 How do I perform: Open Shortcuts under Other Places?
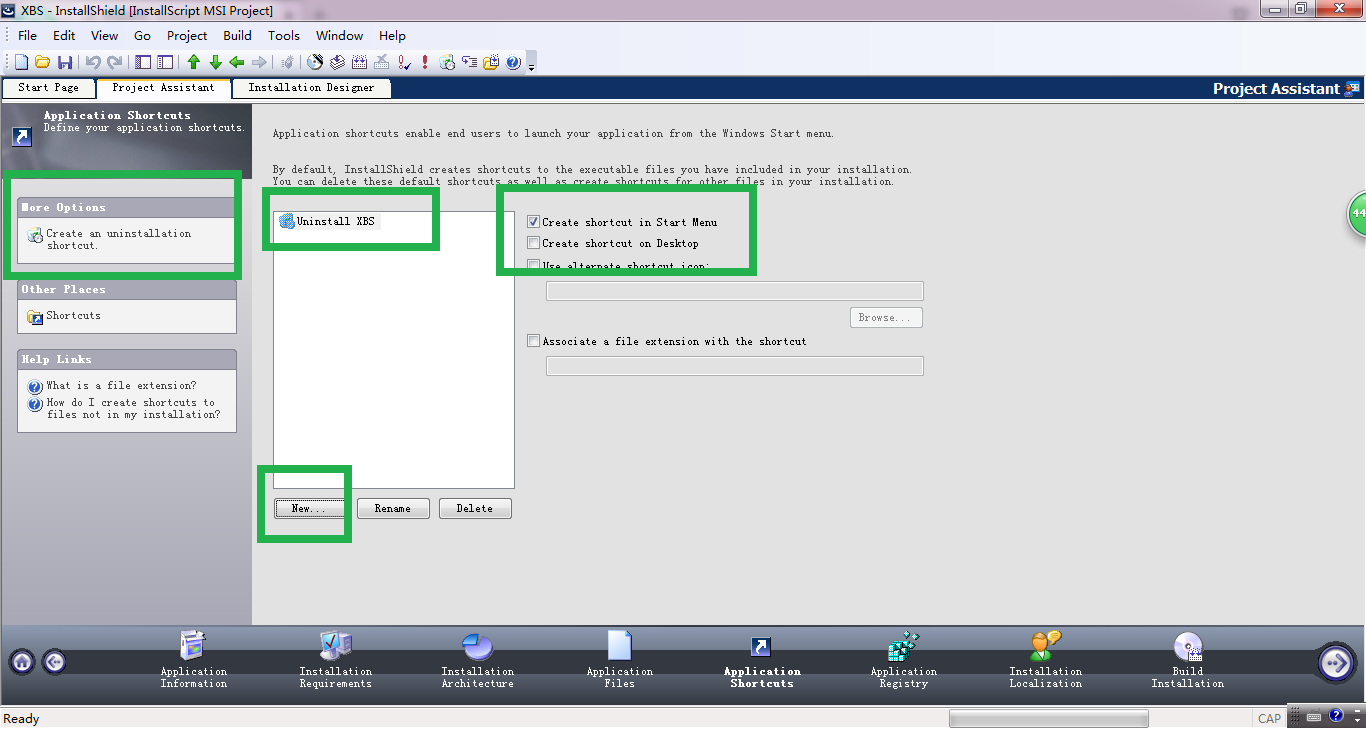73,316
